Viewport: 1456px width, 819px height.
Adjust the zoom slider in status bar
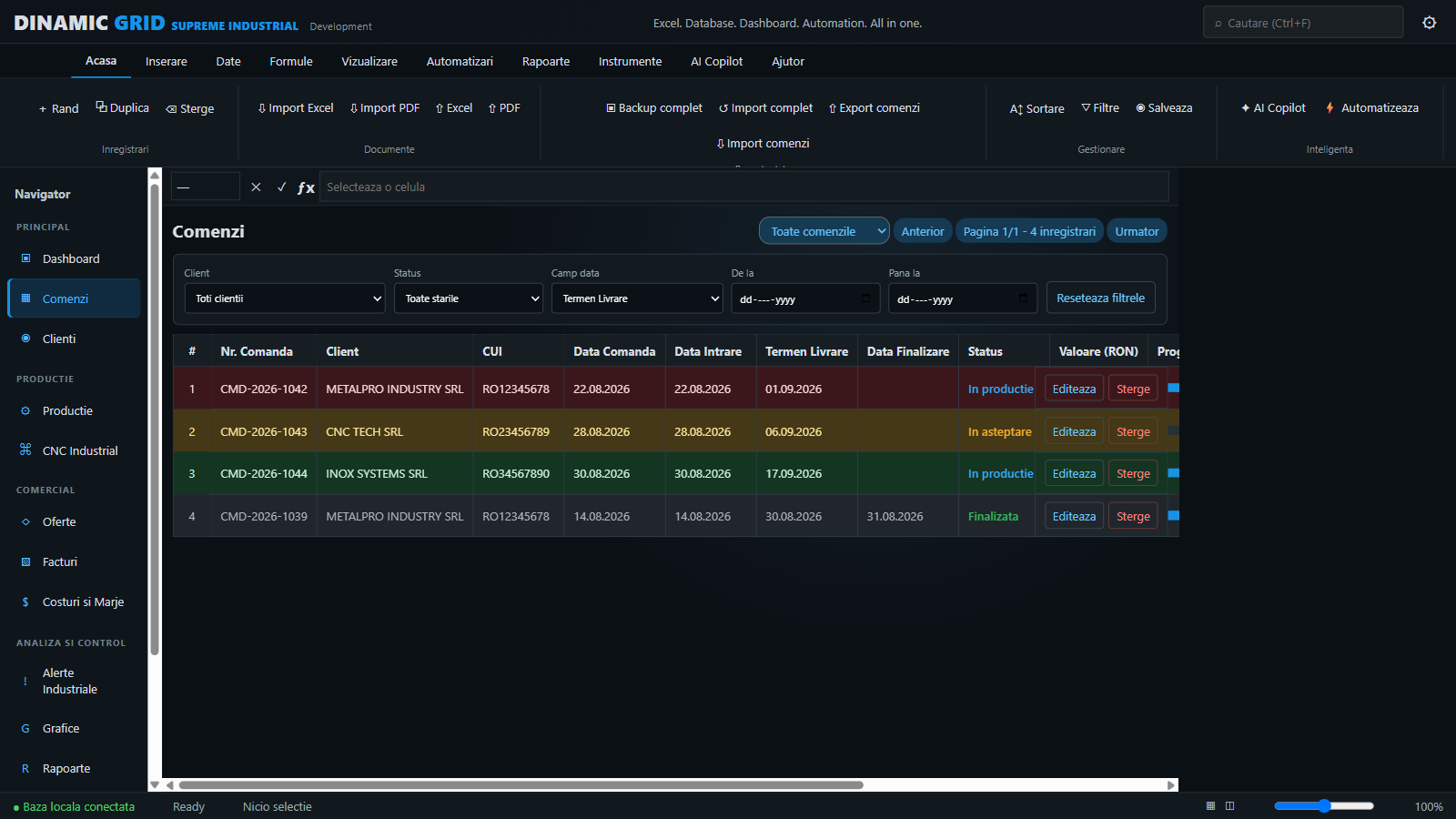click(x=1324, y=806)
